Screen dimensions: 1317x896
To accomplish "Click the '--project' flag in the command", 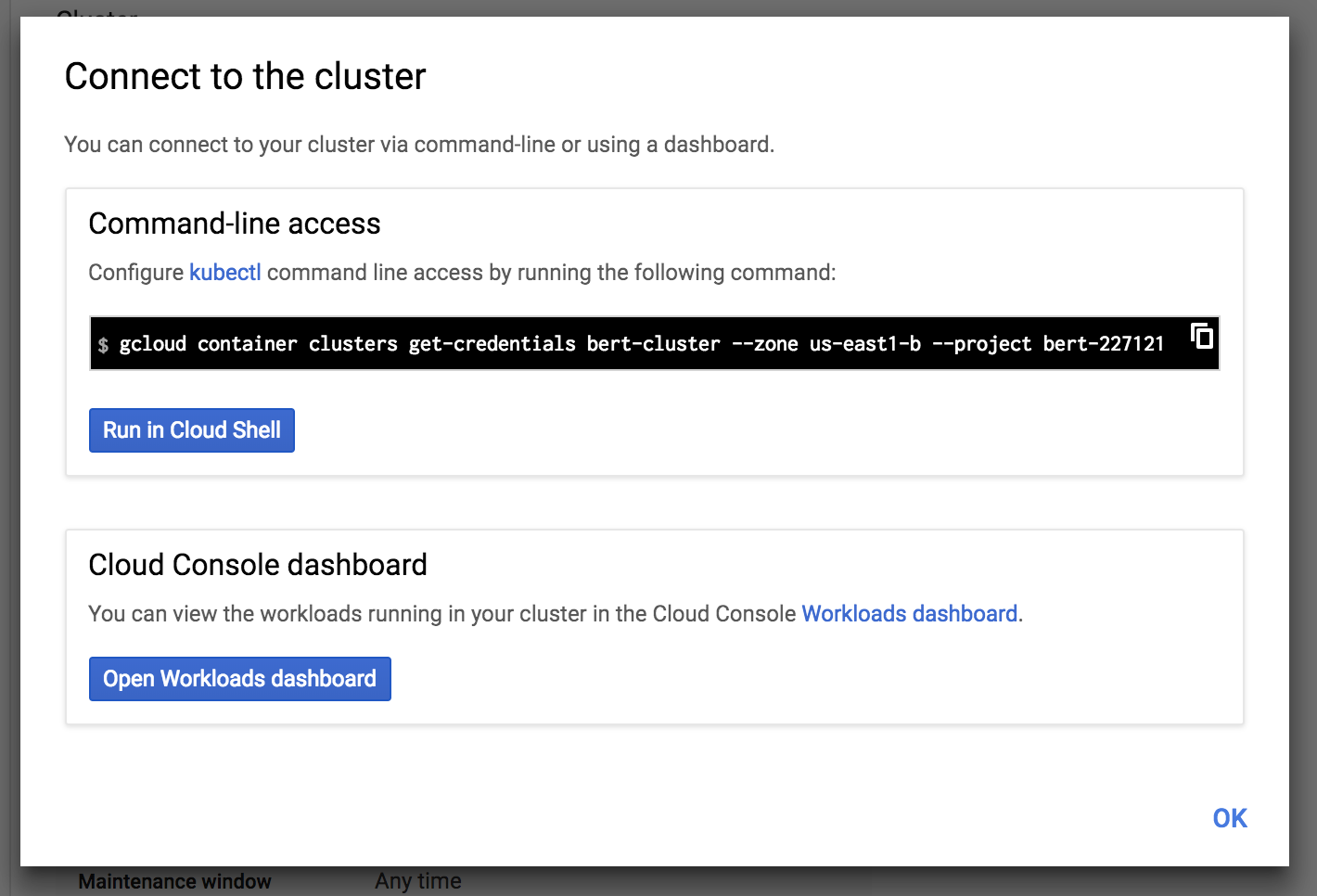I will coord(981,344).
